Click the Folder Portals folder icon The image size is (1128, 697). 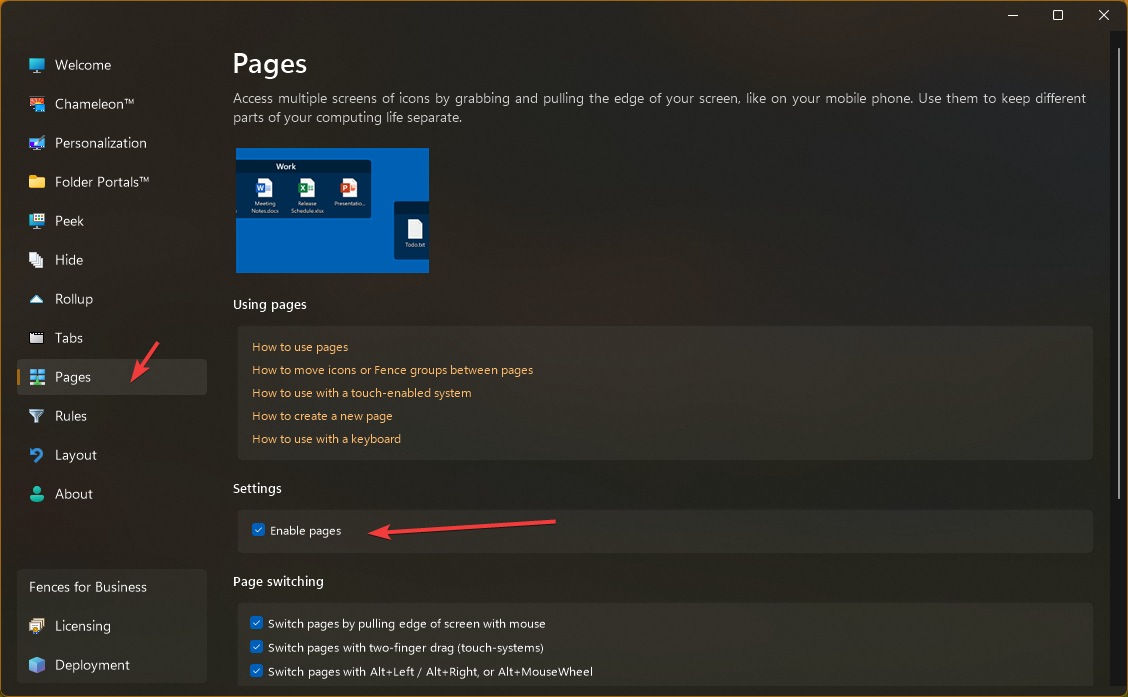37,182
